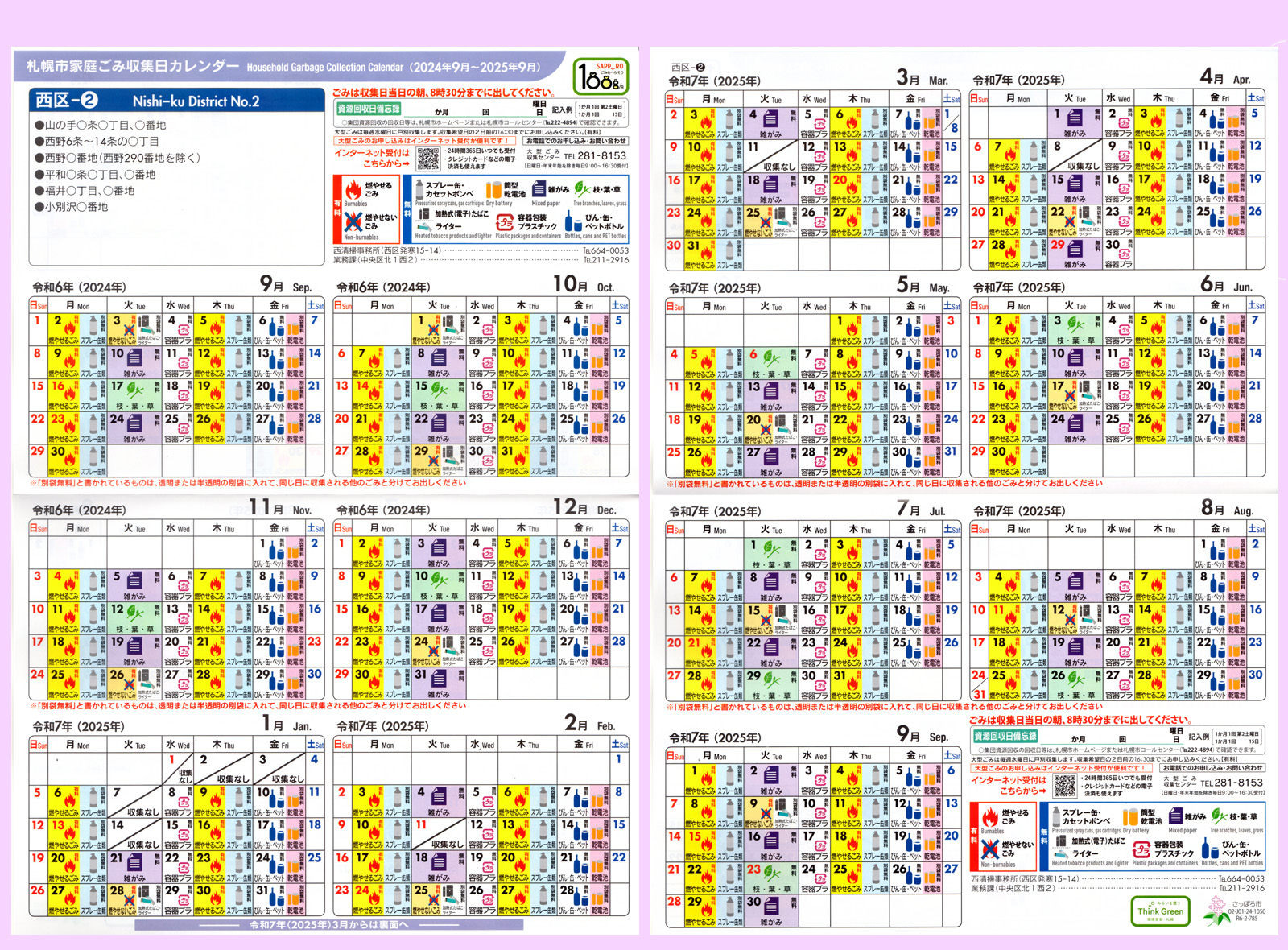Click the title 札幌市家庭ごみ収集日カレンダー
The image size is (1288, 950).
click(133, 66)
